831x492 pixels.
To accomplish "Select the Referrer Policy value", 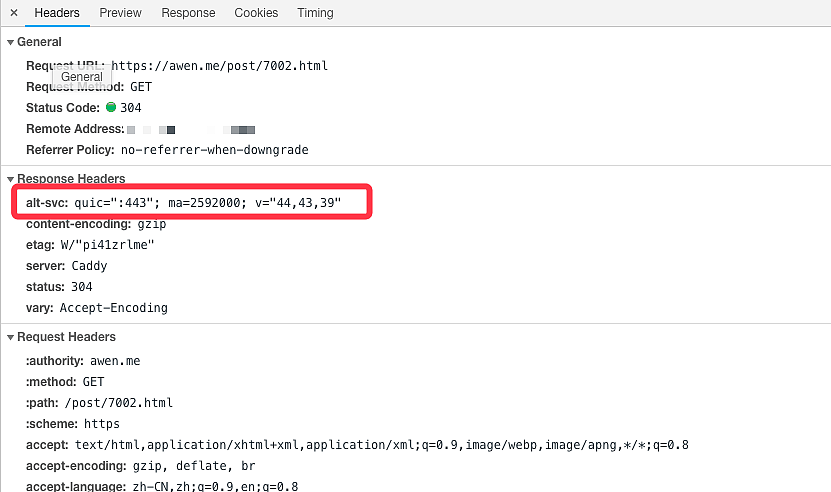I will (214, 150).
